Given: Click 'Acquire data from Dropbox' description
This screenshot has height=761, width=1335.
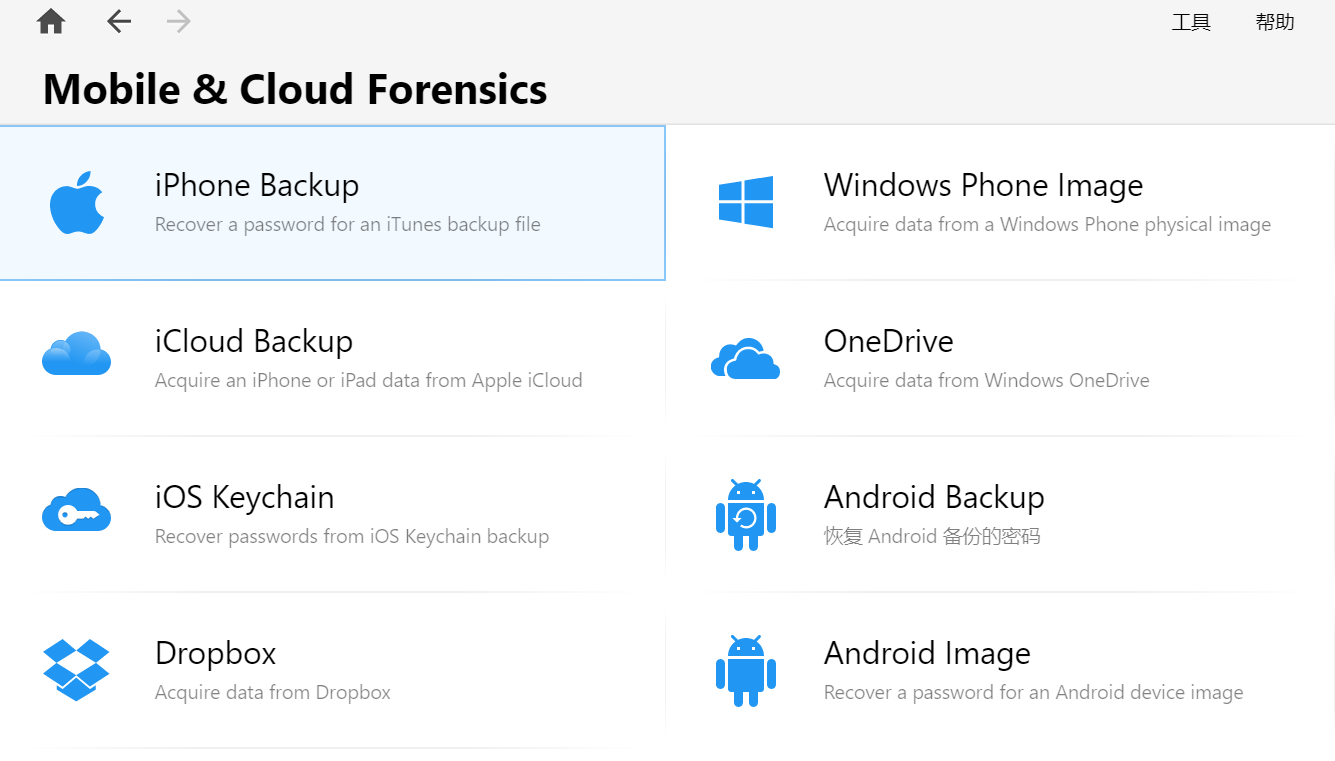Looking at the screenshot, I should [x=273, y=693].
